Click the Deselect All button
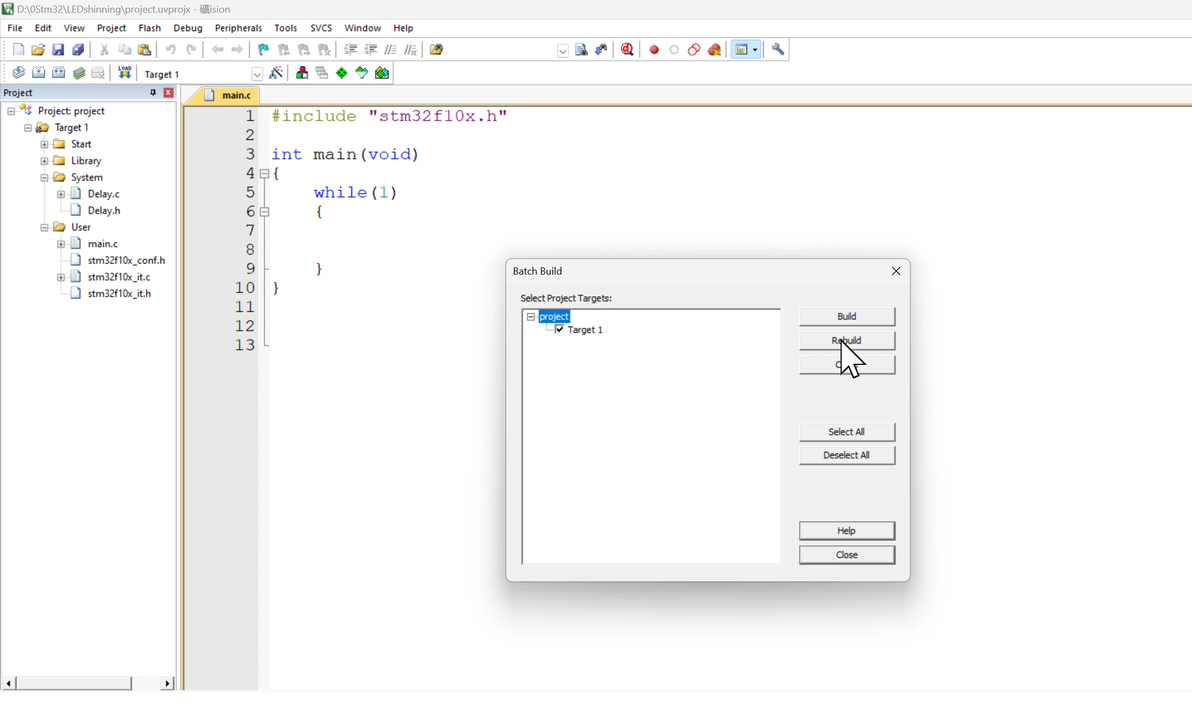The width and height of the screenshot is (1192, 707). (847, 455)
